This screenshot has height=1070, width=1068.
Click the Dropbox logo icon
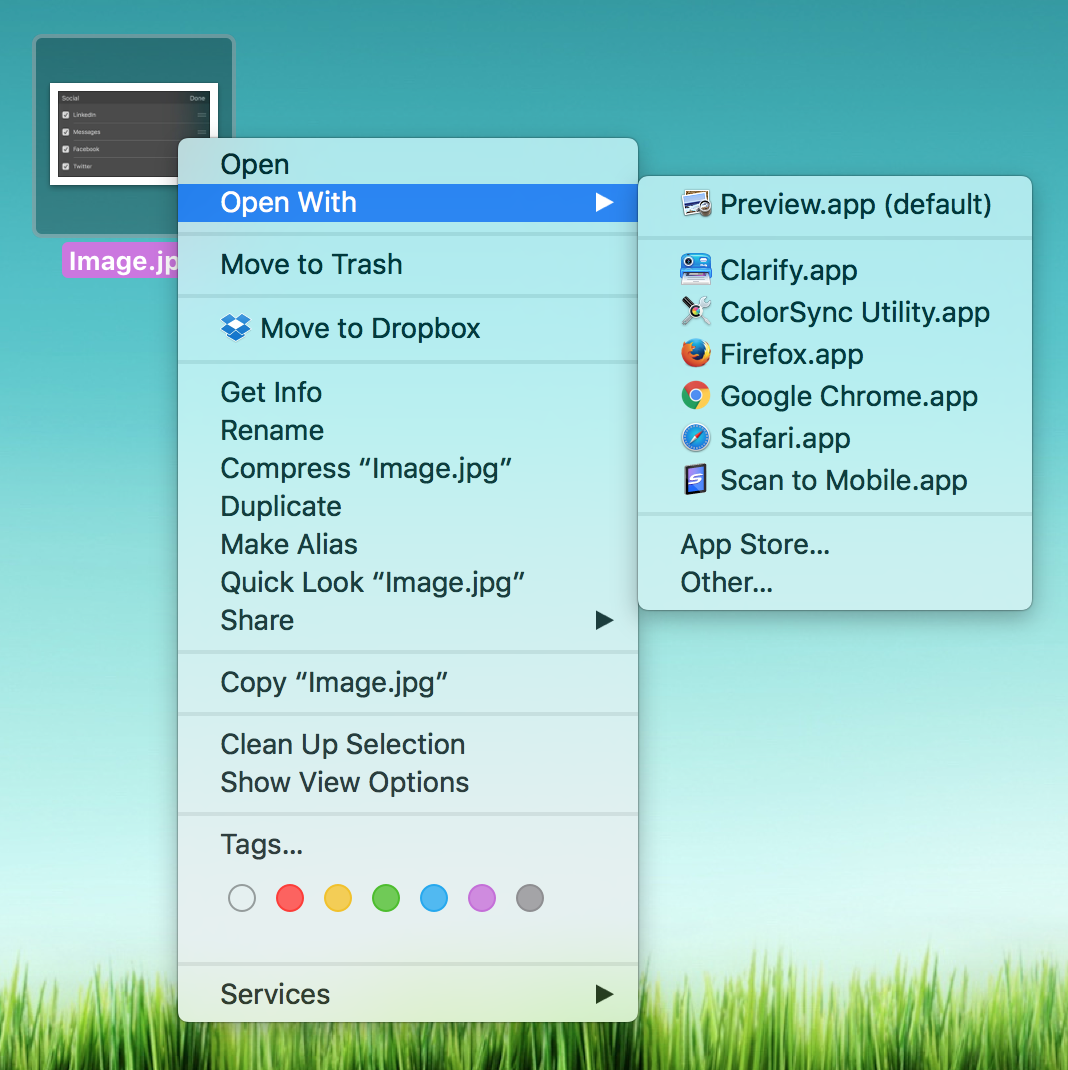235,328
